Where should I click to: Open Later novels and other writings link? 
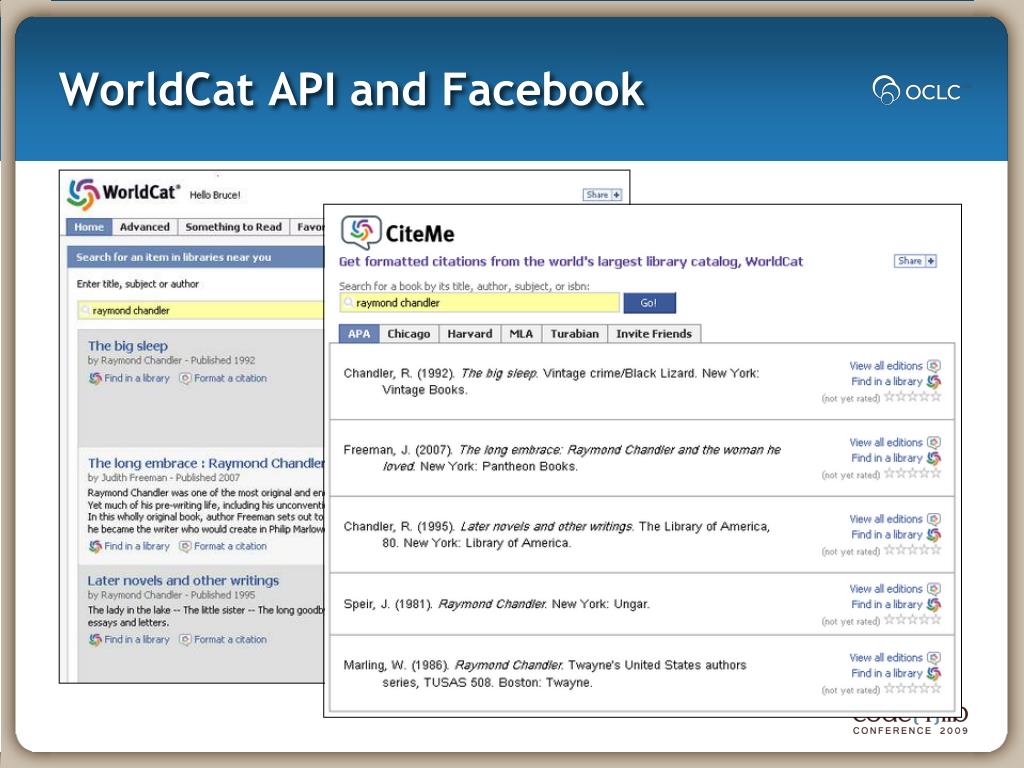(183, 581)
